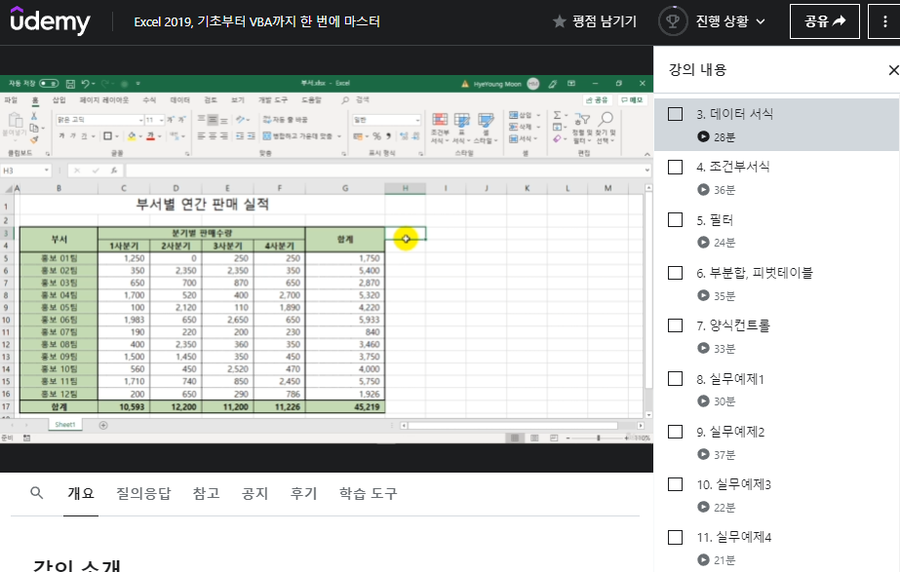Viewport: 900px width, 572px height.
Task: Select the Sheet1 sheet tab
Action: click(65, 425)
